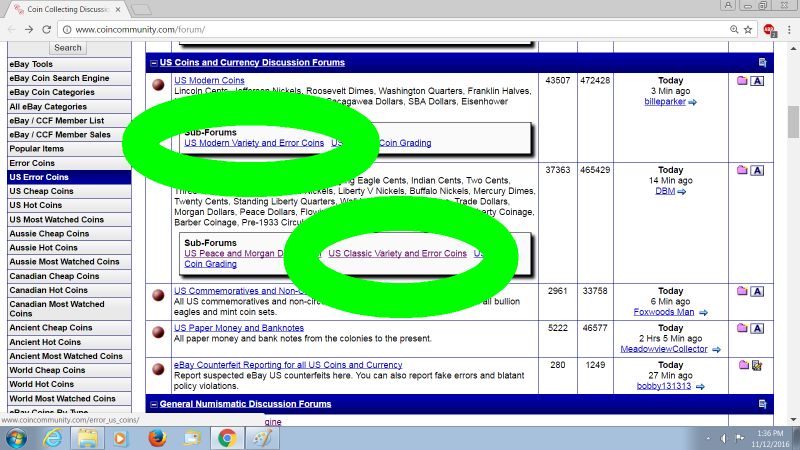Open the volume icon in the system tray
The image size is (800, 450).
(x=724, y=438)
